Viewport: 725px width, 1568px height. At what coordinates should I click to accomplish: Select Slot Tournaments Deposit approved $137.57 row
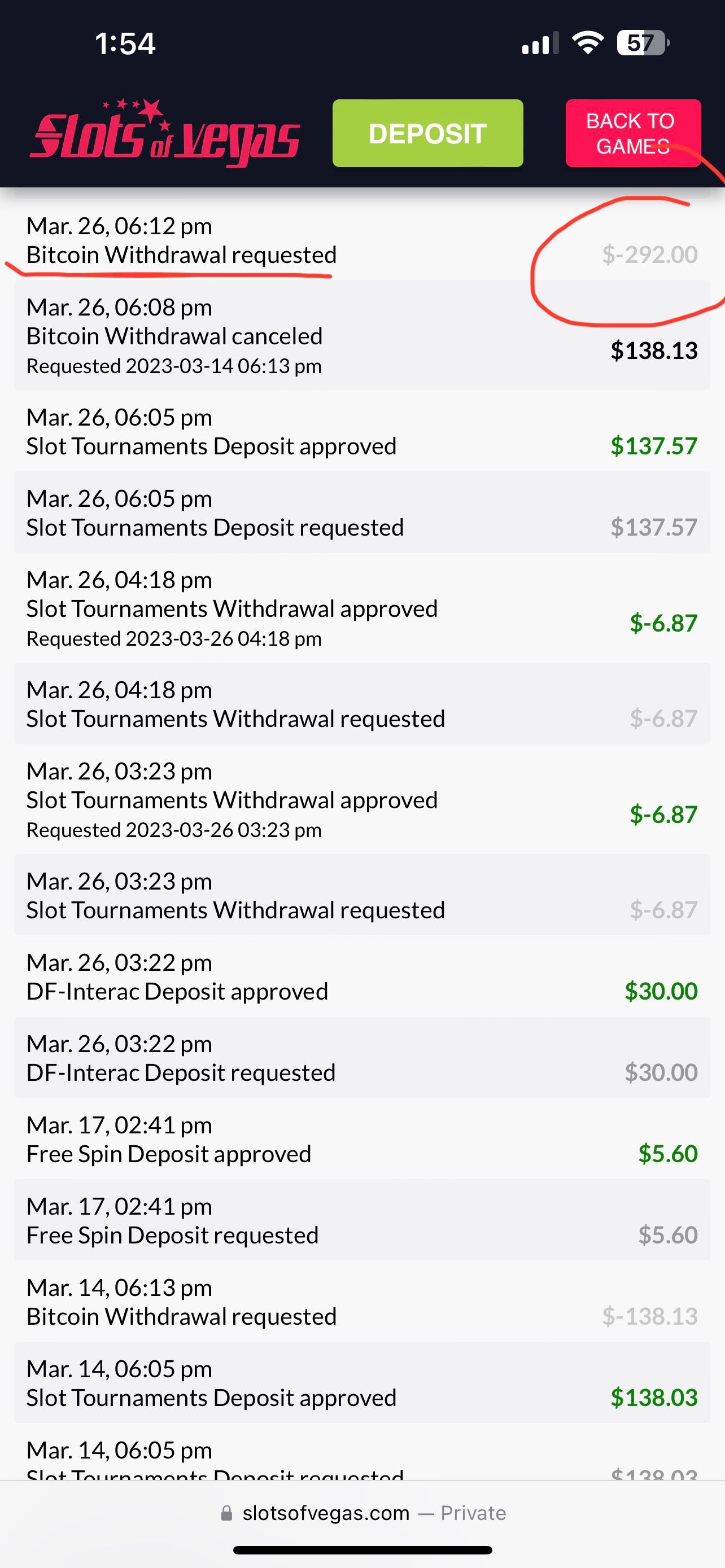[x=362, y=432]
